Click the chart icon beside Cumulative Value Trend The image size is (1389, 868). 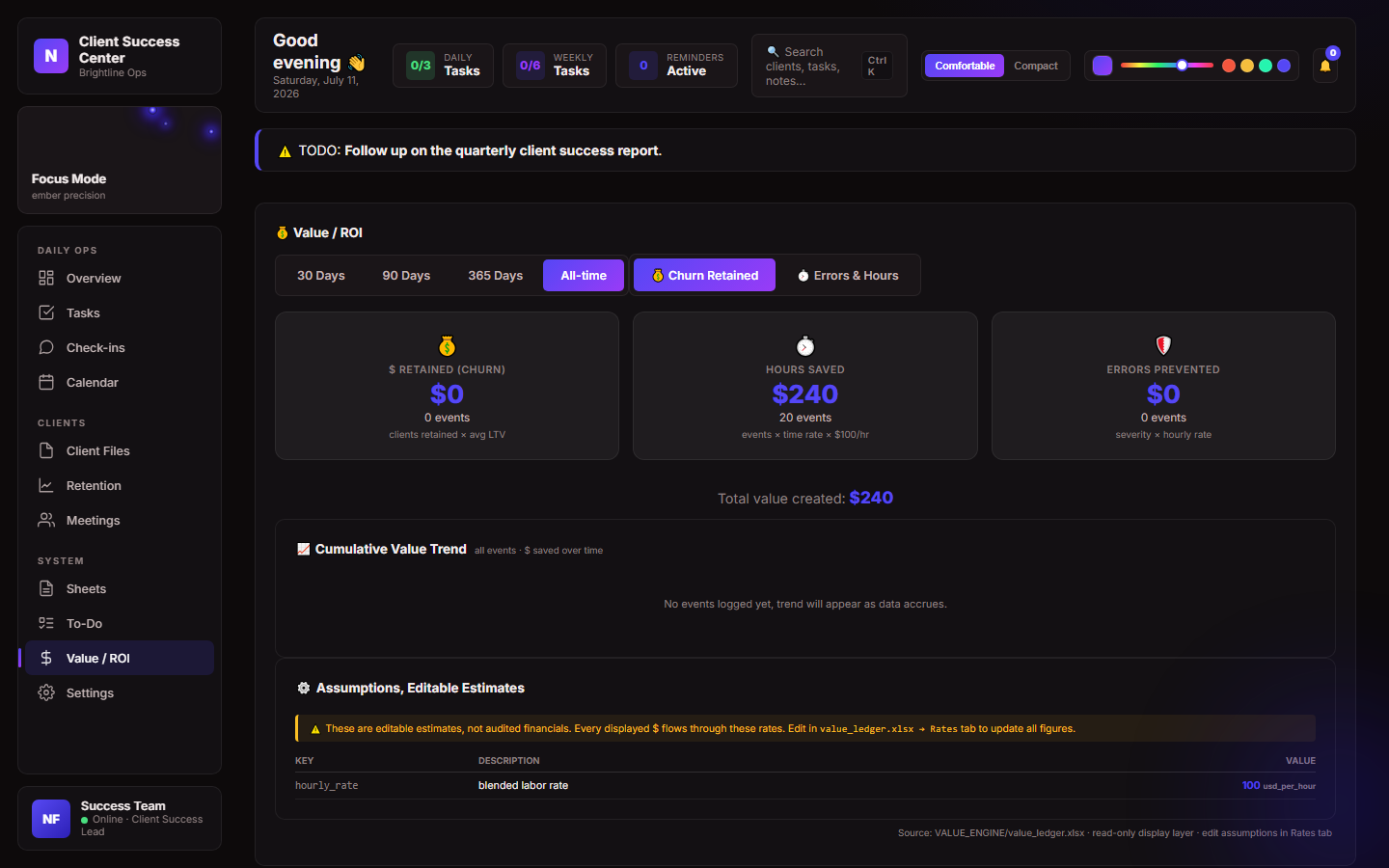coord(304,549)
